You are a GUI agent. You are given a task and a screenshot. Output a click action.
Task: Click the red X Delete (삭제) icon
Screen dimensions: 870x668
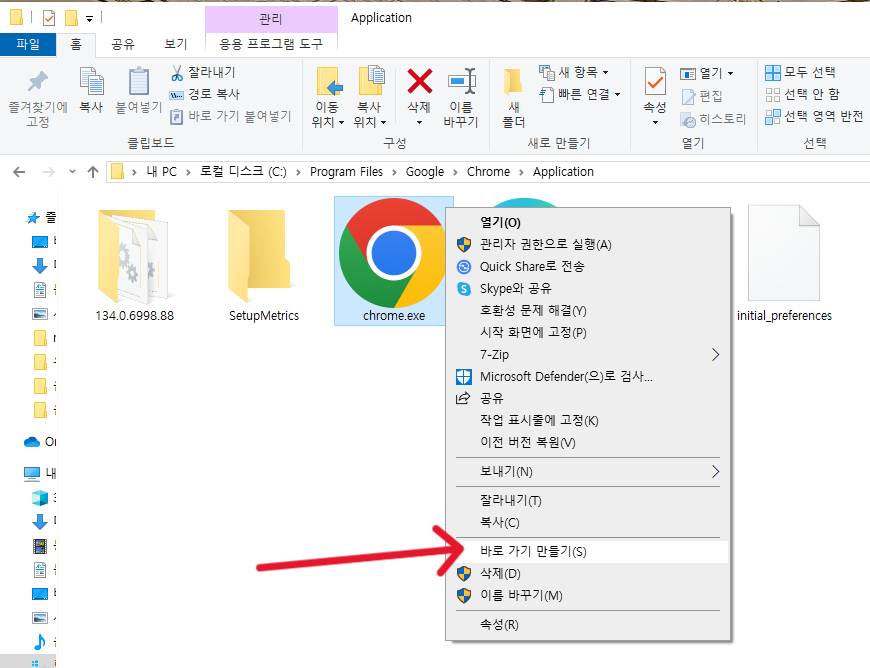(x=419, y=81)
